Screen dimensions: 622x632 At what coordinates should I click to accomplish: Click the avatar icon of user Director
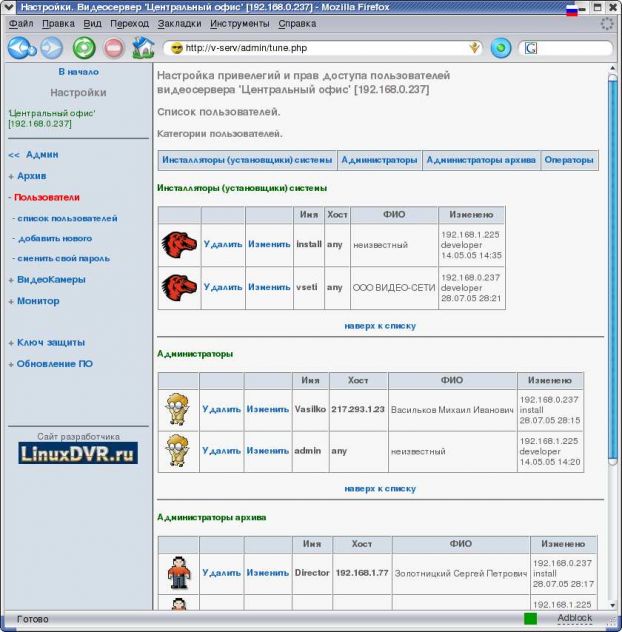click(179, 573)
